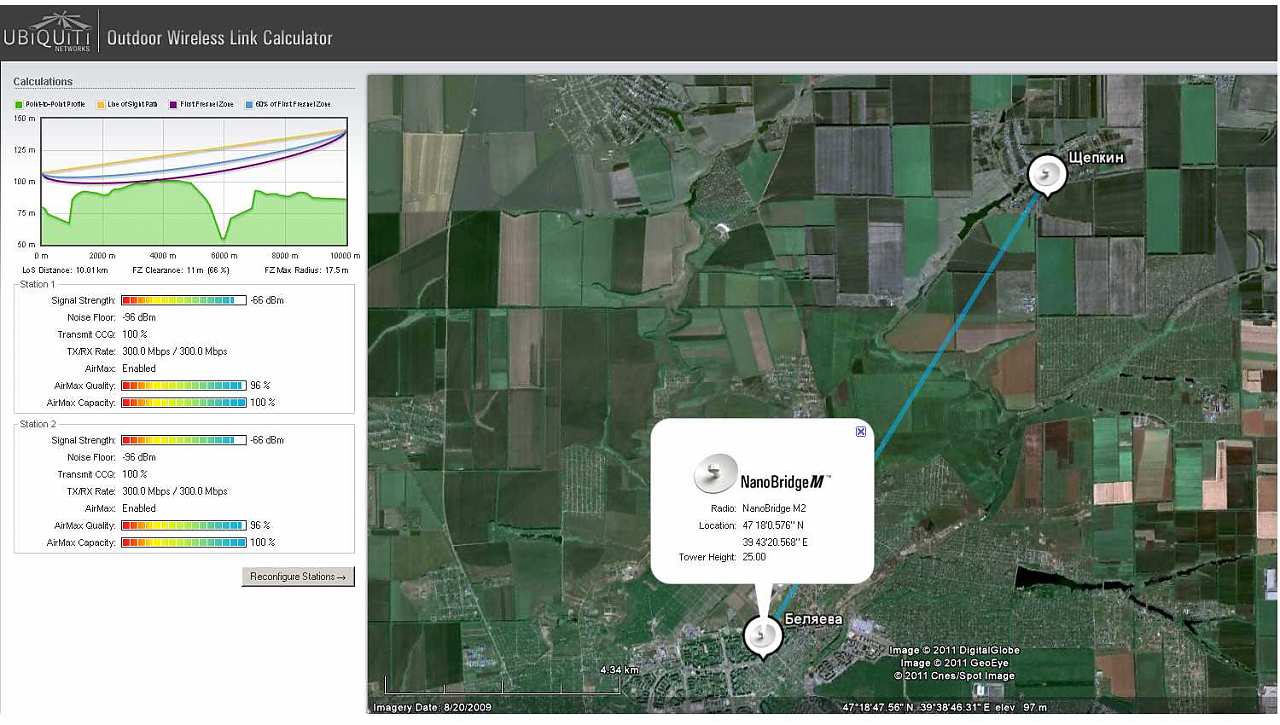Click the Беляева station marker on map
1280x725 pixels.
[763, 635]
